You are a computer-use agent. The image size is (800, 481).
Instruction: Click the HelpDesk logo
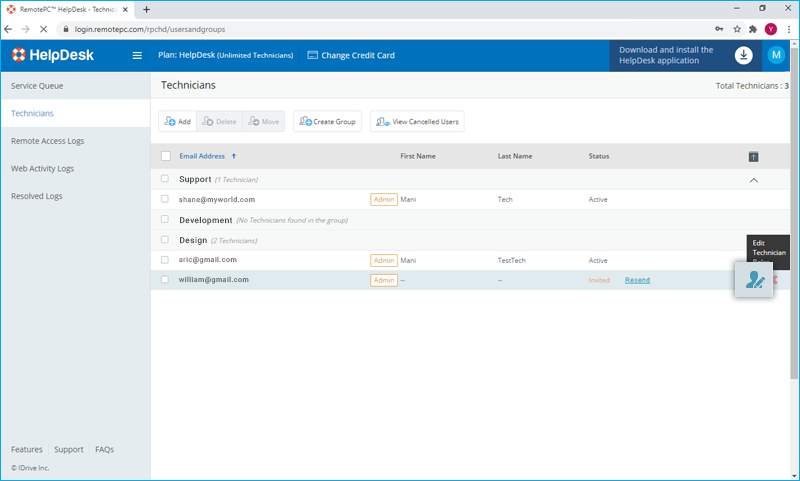point(52,55)
